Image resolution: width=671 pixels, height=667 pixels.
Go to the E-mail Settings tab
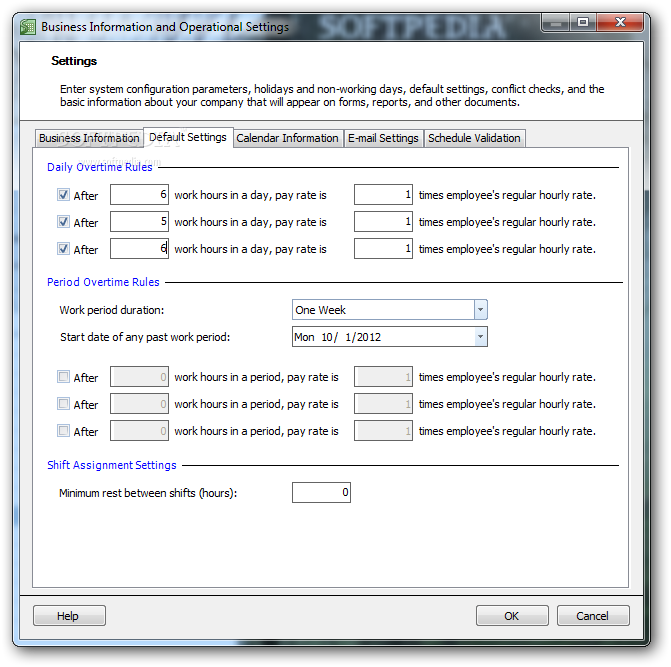(x=383, y=138)
